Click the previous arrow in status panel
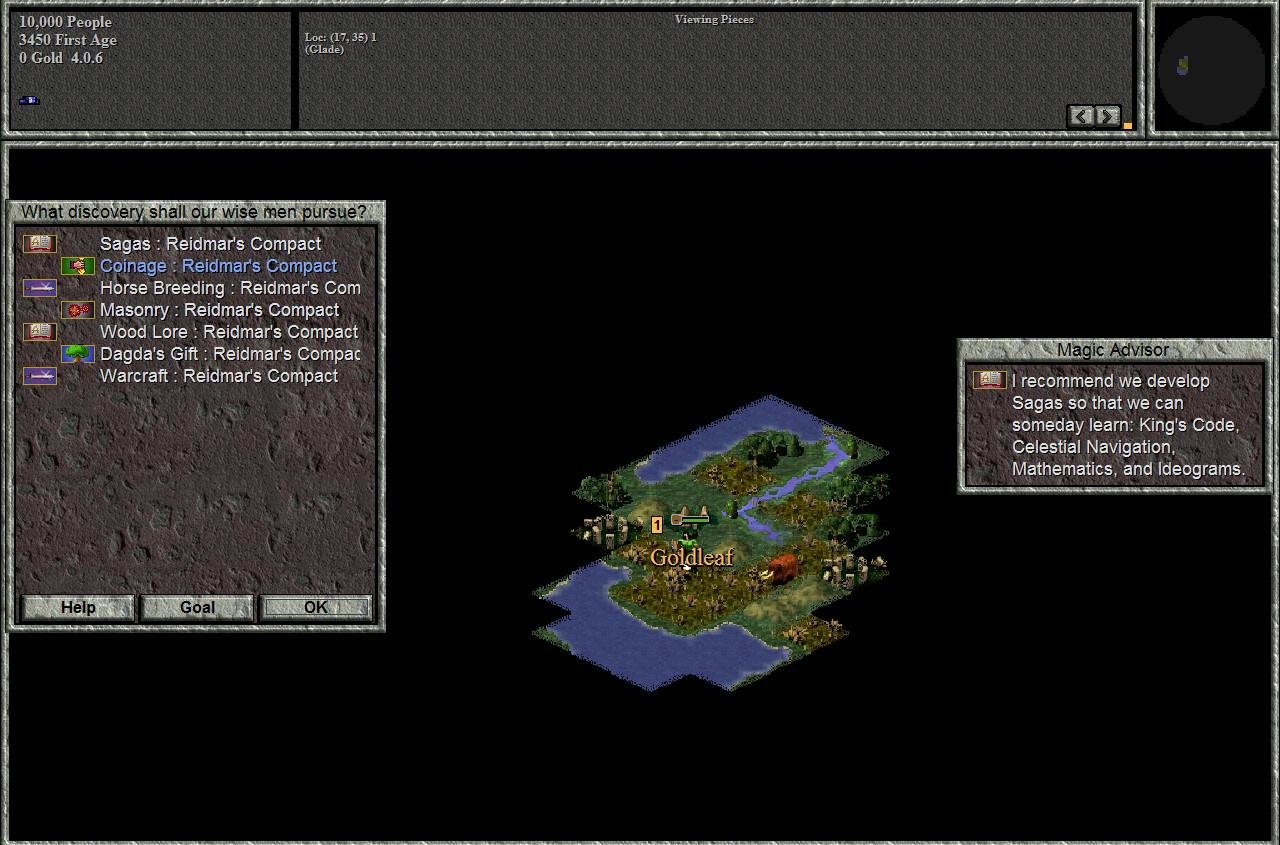 pos(1081,116)
